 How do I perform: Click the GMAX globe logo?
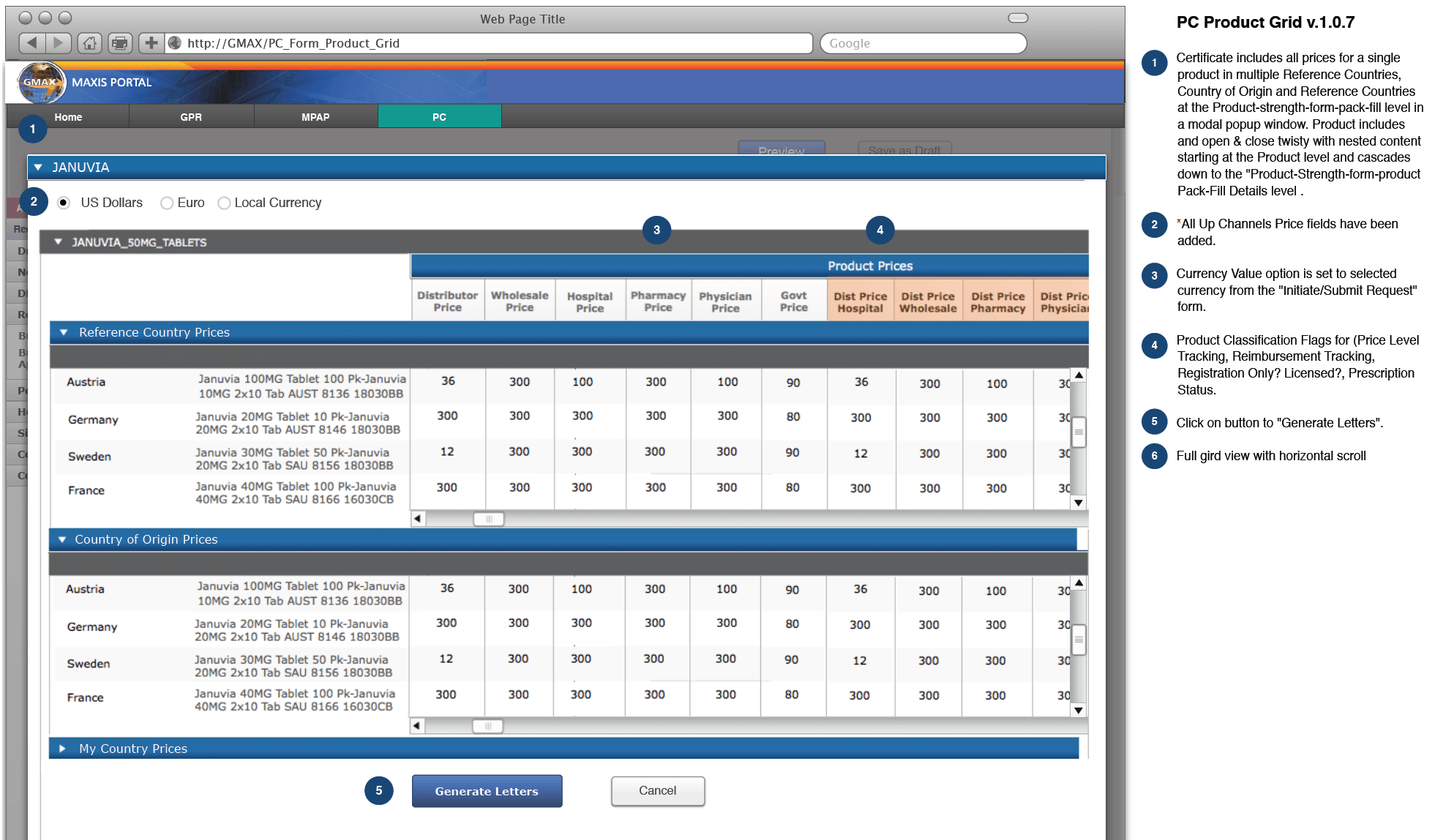pyautogui.click(x=41, y=82)
